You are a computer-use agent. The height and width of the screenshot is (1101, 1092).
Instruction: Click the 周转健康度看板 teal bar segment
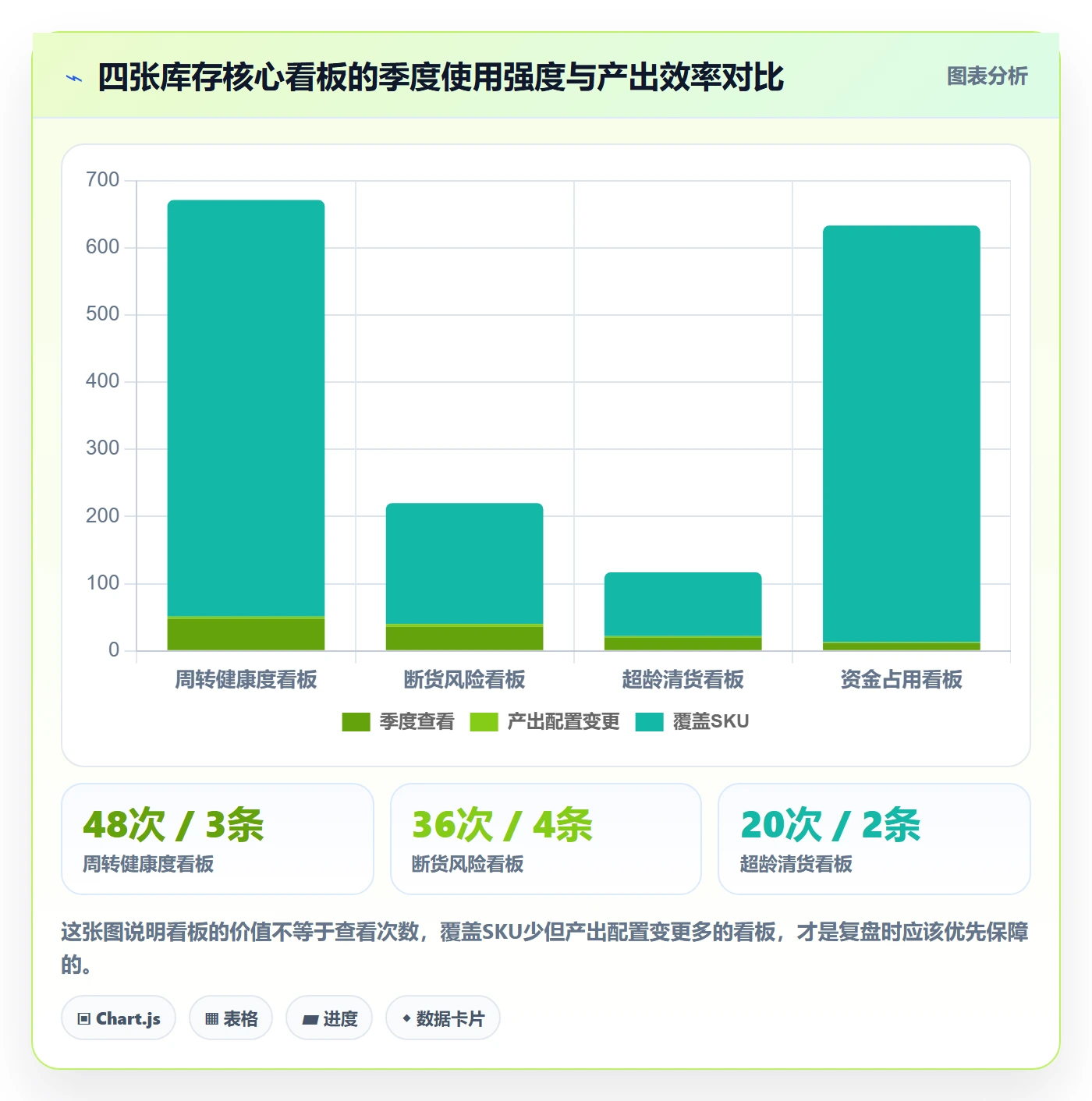246,408
